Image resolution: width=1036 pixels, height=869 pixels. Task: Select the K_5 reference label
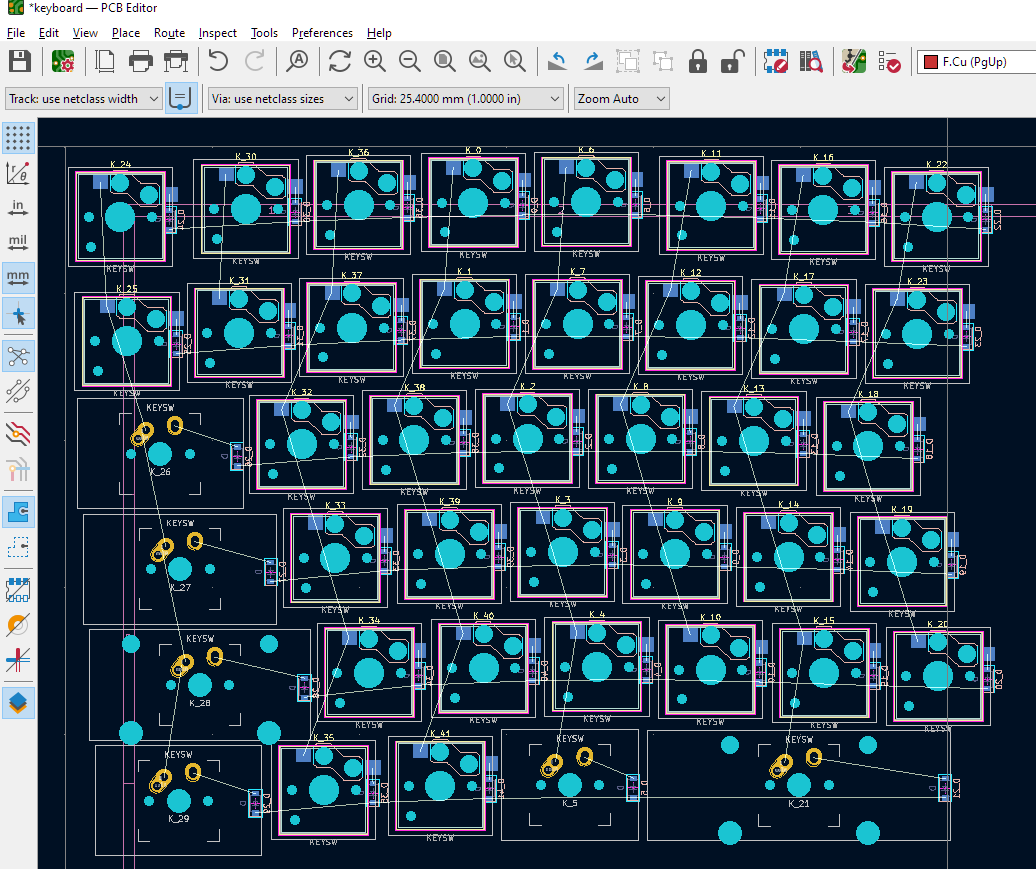(570, 803)
